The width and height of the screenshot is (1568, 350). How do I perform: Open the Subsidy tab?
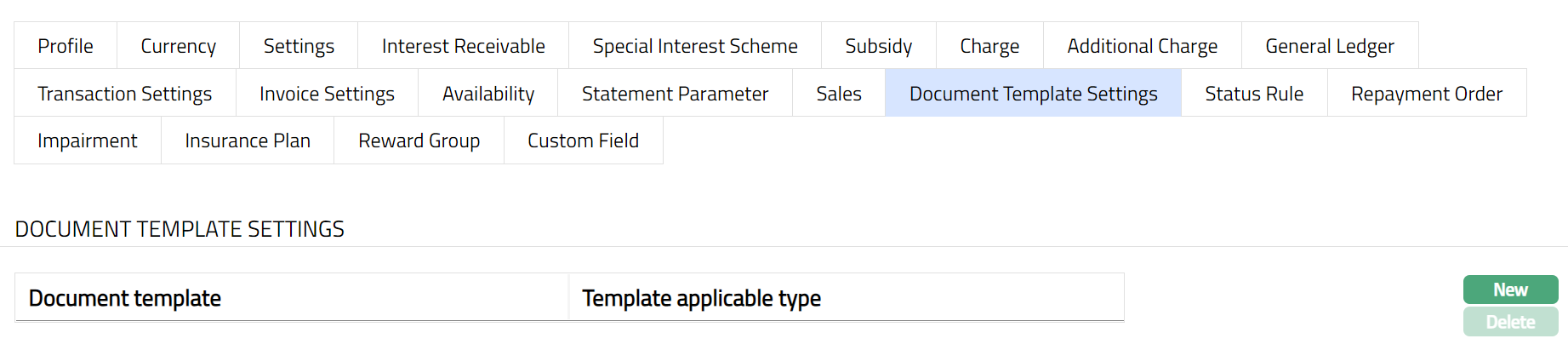(x=878, y=46)
